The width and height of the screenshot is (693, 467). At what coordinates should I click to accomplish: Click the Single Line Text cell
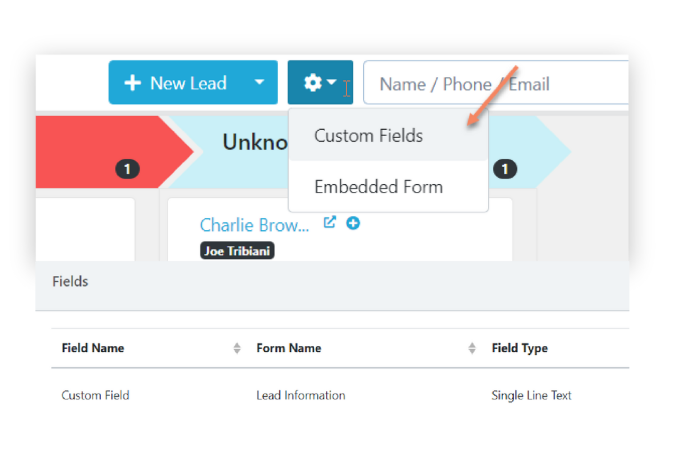(x=531, y=395)
